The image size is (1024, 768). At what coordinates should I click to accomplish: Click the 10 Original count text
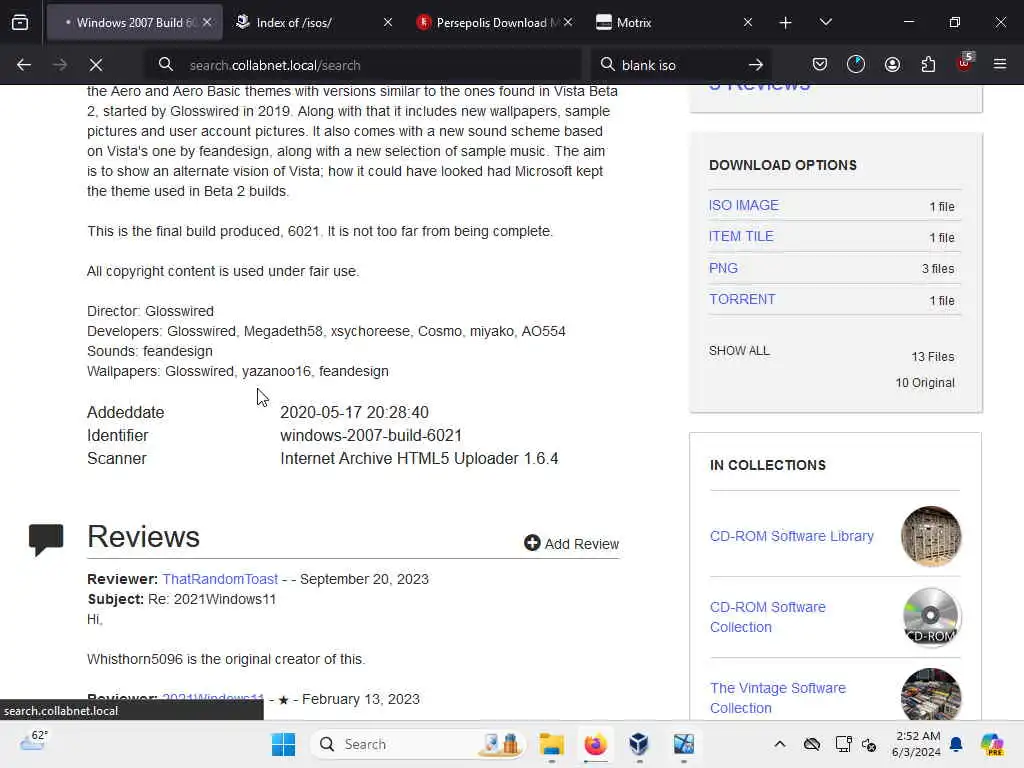925,383
